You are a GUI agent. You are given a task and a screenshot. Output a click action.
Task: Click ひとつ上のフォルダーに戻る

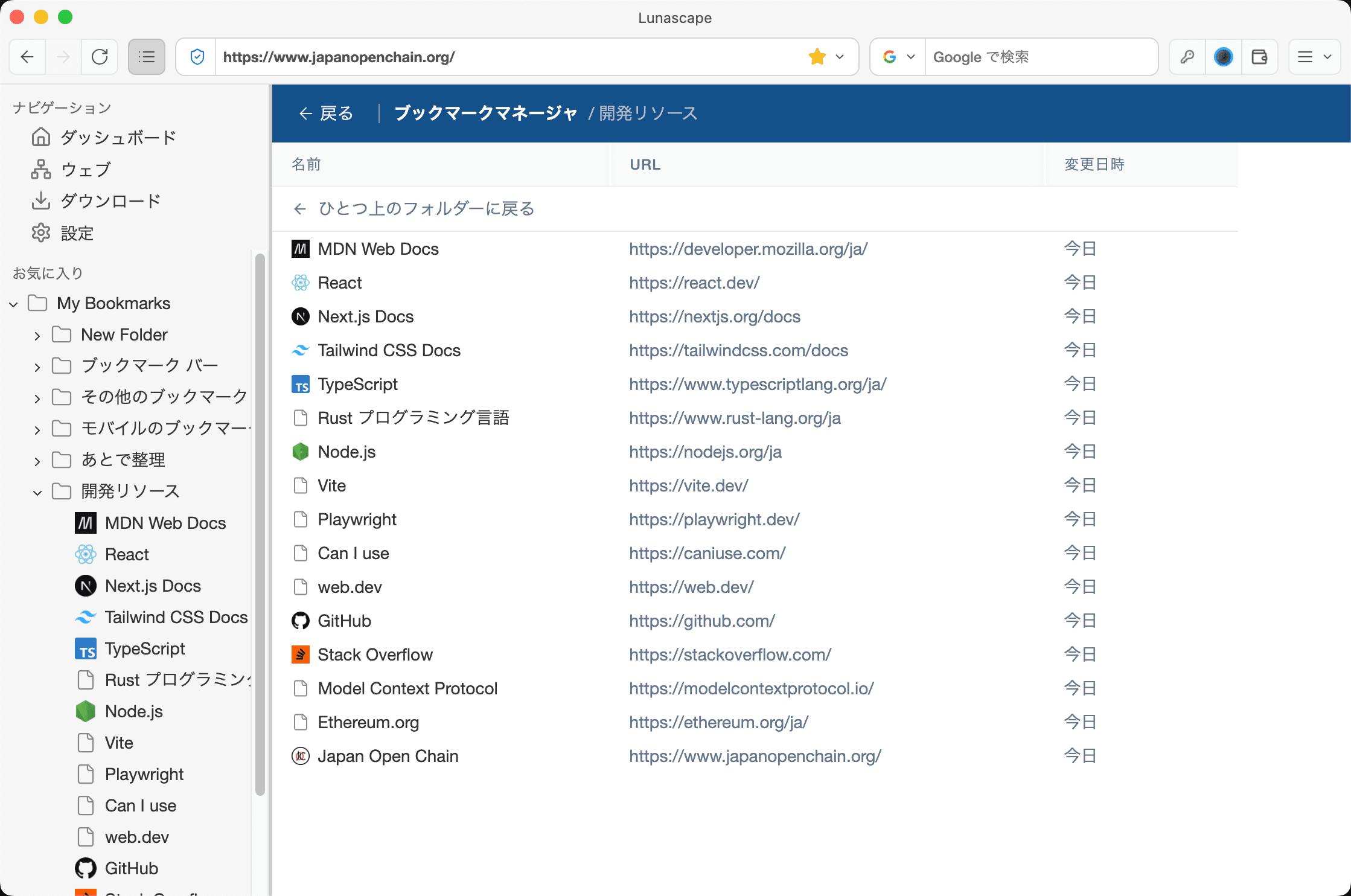click(415, 208)
